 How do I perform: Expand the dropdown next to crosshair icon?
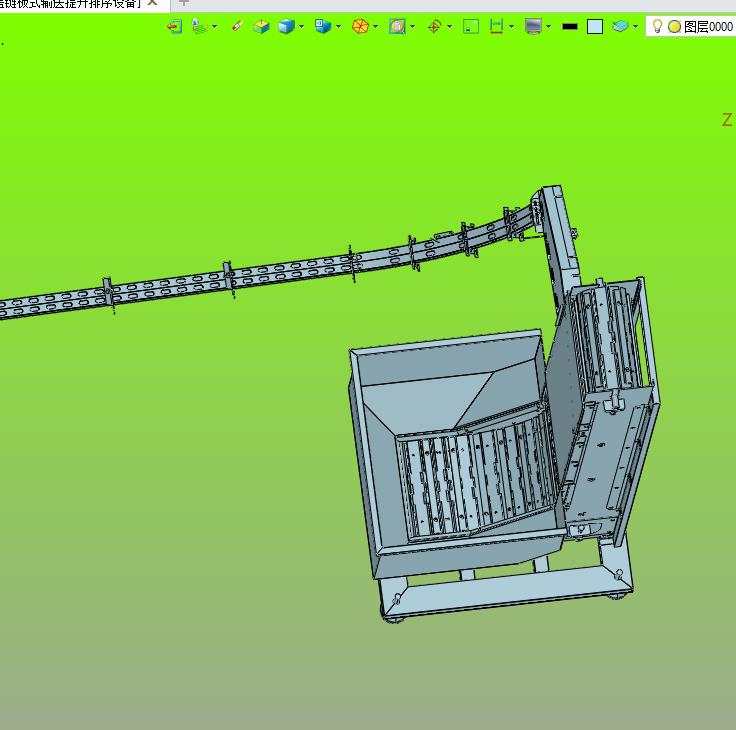[x=449, y=27]
